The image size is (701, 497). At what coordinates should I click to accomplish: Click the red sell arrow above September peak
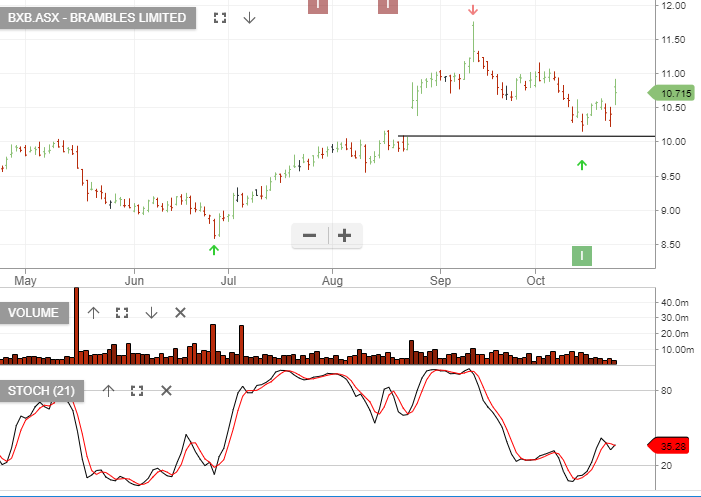pyautogui.click(x=473, y=10)
